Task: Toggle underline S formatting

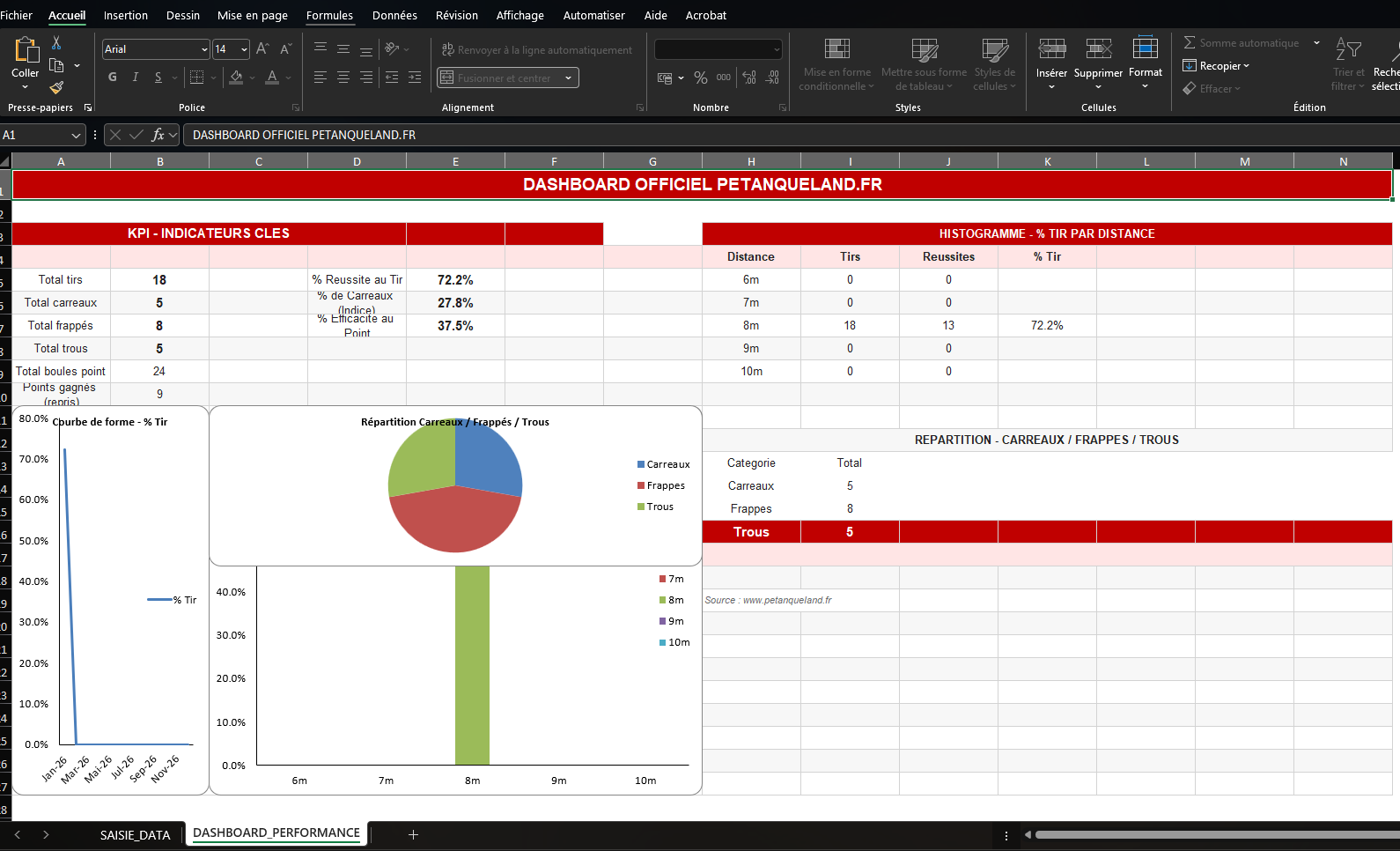Action: coord(158,78)
